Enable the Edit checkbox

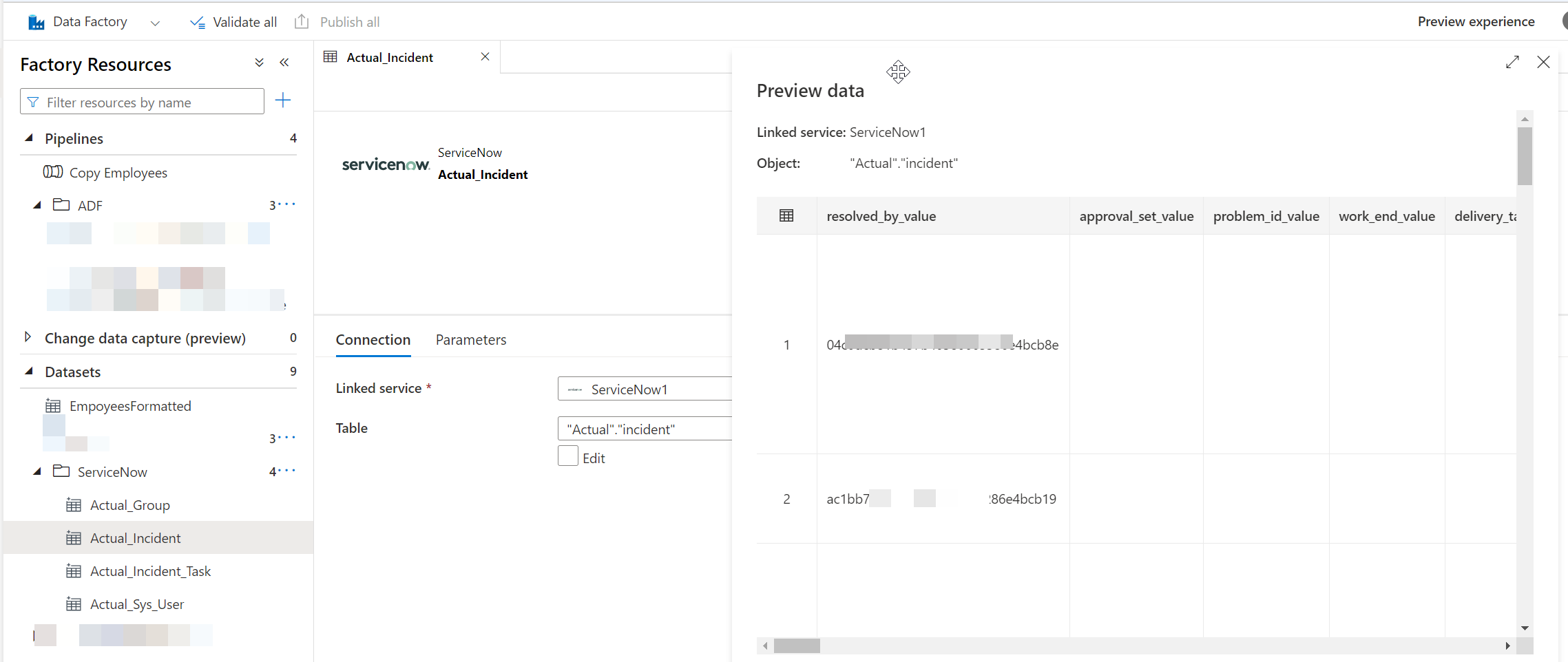pos(568,456)
